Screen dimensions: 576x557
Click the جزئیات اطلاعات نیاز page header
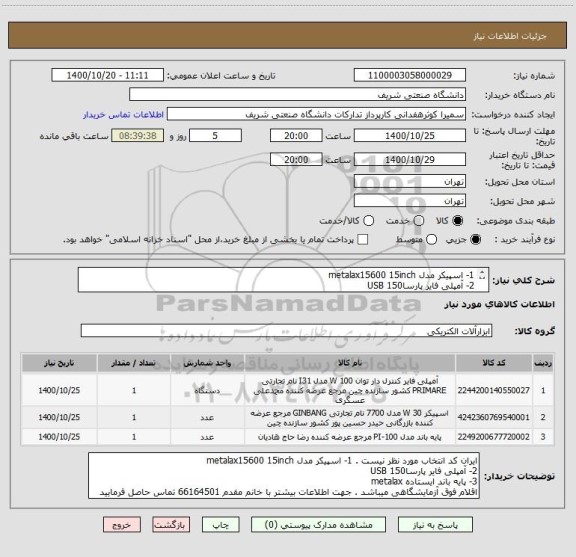pos(510,36)
